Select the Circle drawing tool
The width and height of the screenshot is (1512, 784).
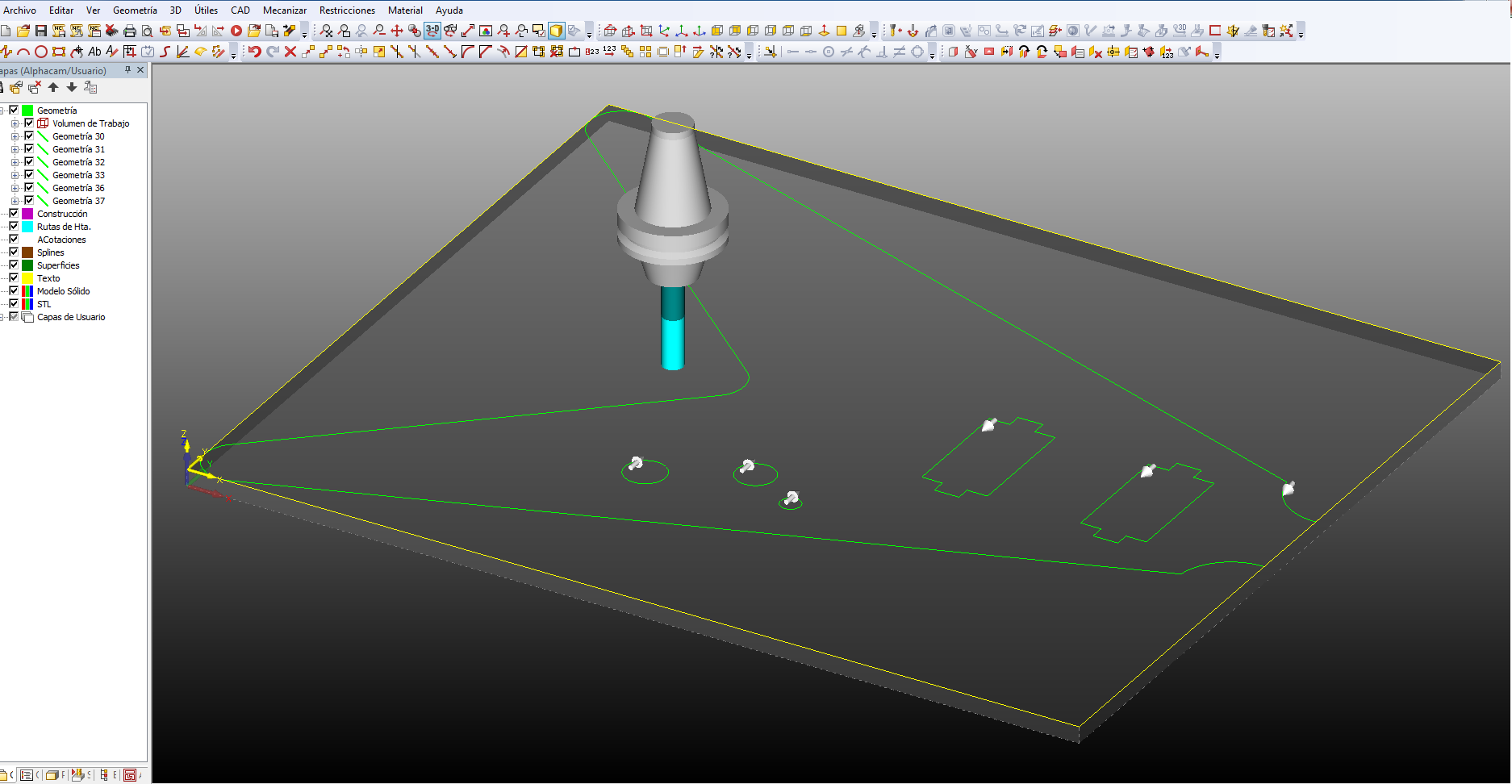tap(41, 52)
